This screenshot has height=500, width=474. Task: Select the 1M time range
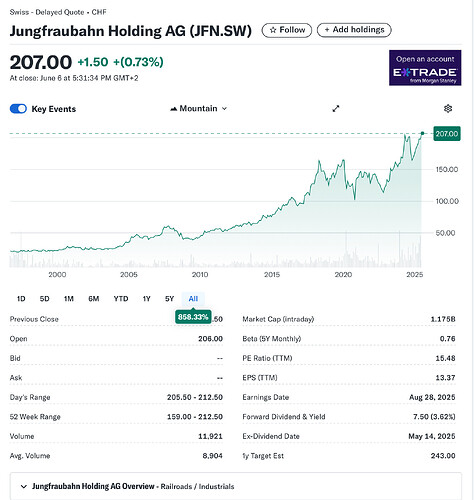(69, 299)
